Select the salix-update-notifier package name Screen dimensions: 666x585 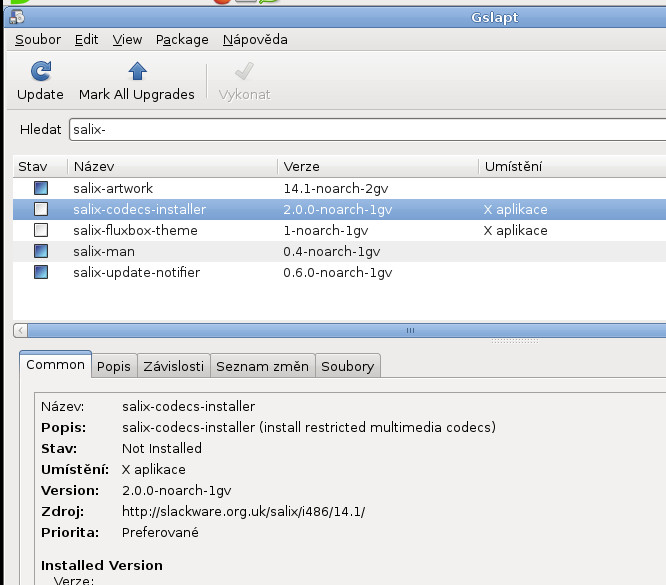click(136, 272)
